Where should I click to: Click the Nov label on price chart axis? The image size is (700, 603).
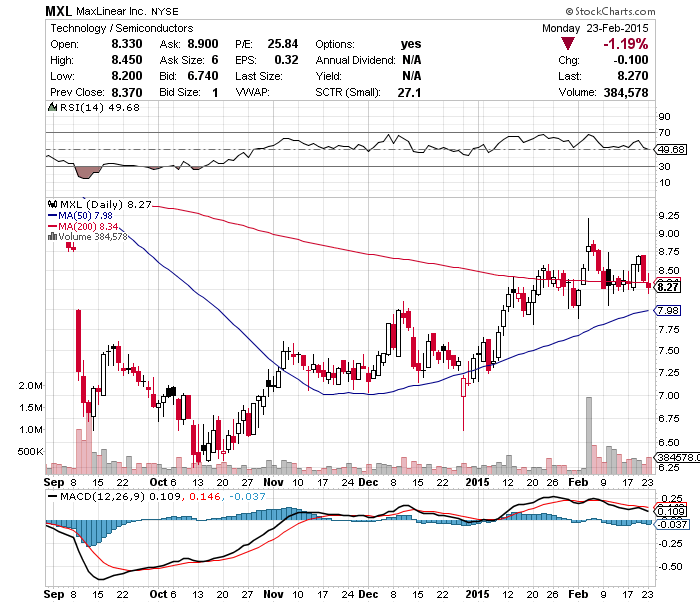[x=273, y=482]
